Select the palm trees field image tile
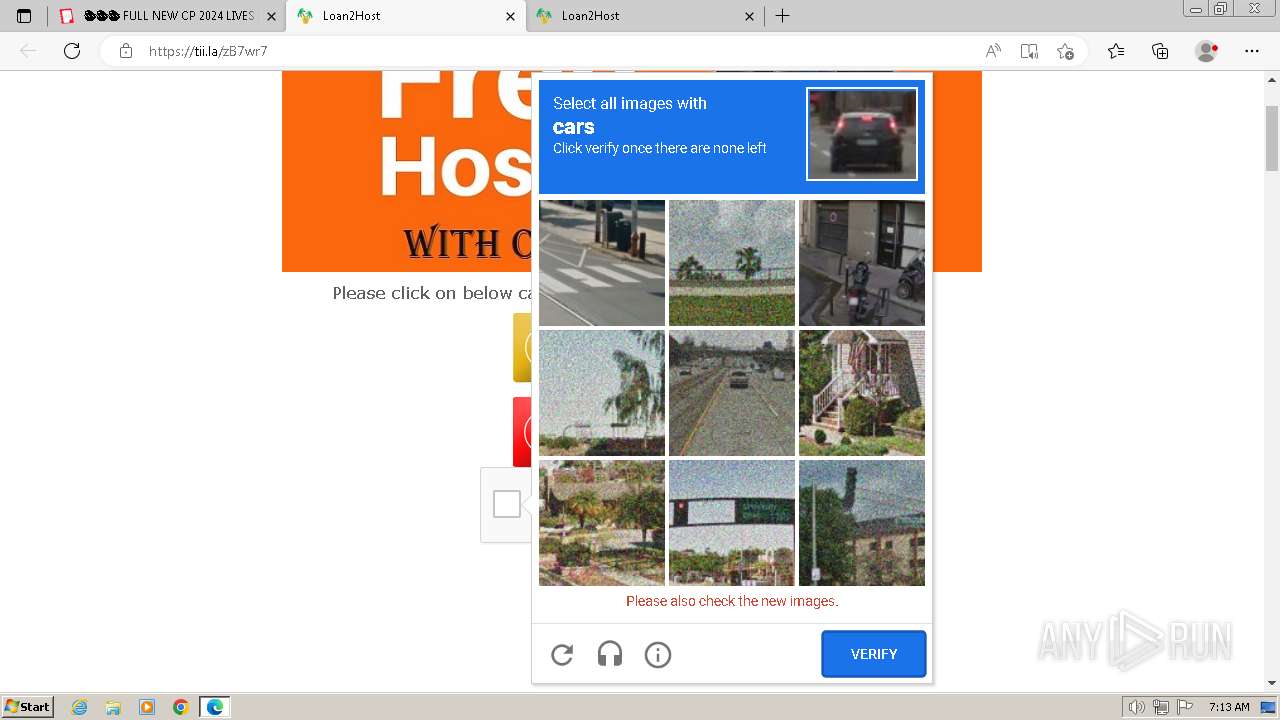This screenshot has height=720, width=1280. pos(732,263)
